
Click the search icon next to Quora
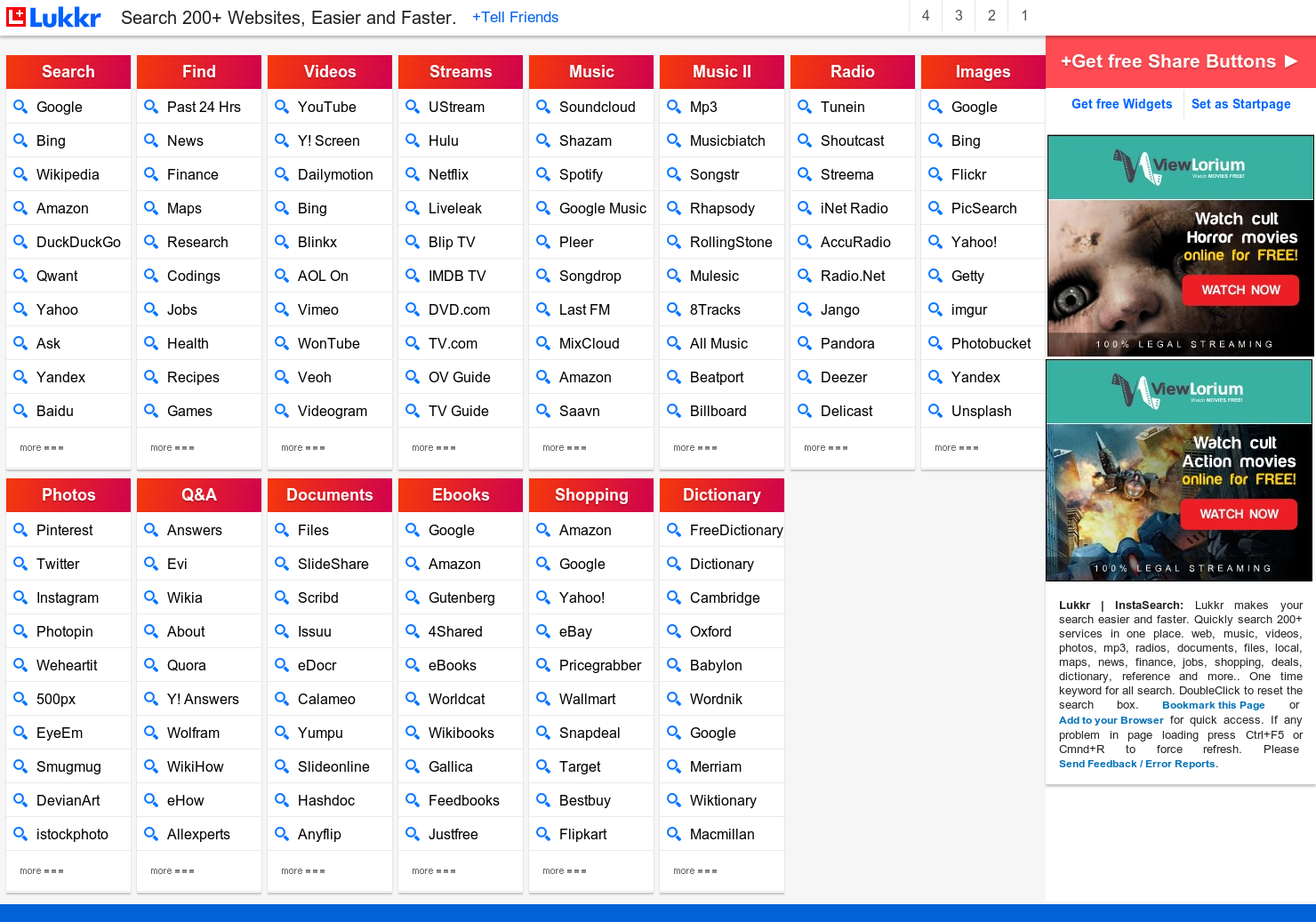[151, 665]
